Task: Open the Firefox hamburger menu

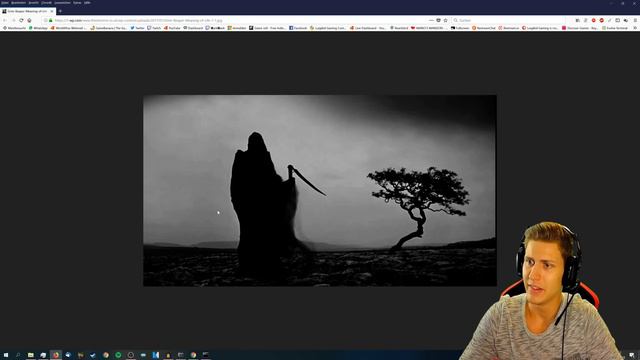Action: (635, 20)
